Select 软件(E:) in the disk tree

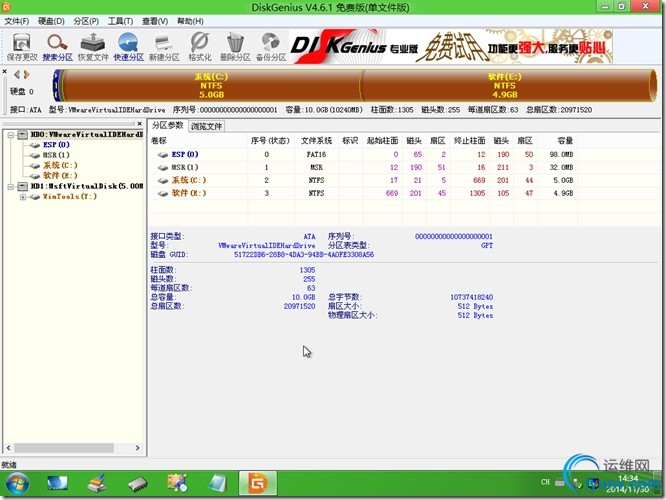(60, 175)
